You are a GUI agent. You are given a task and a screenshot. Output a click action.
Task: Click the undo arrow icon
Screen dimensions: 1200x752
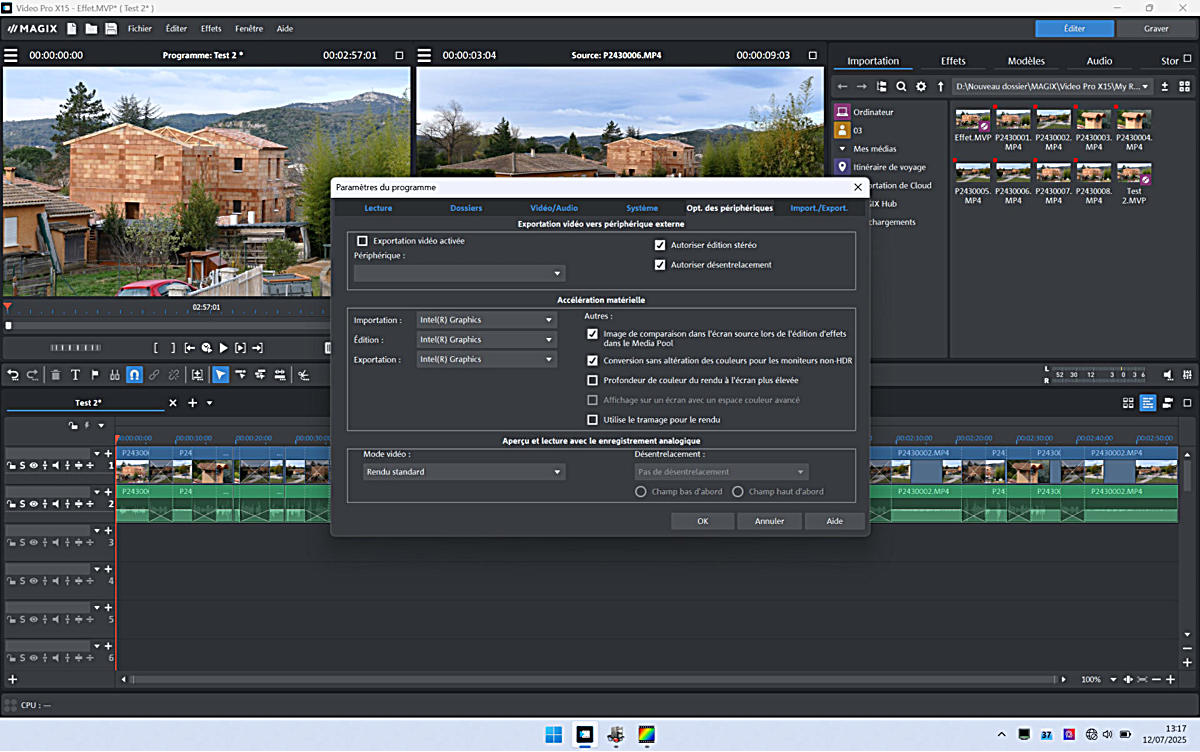(x=13, y=375)
